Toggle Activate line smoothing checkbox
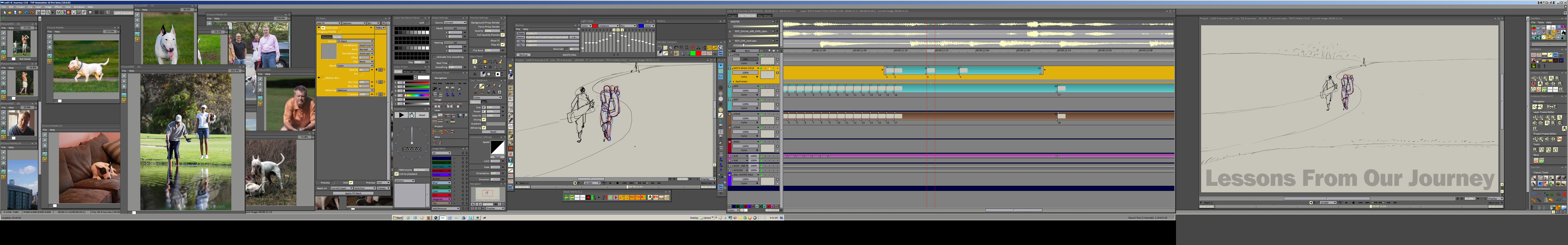Image resolution: width=1568 pixels, height=245 pixels. [x=435, y=57]
